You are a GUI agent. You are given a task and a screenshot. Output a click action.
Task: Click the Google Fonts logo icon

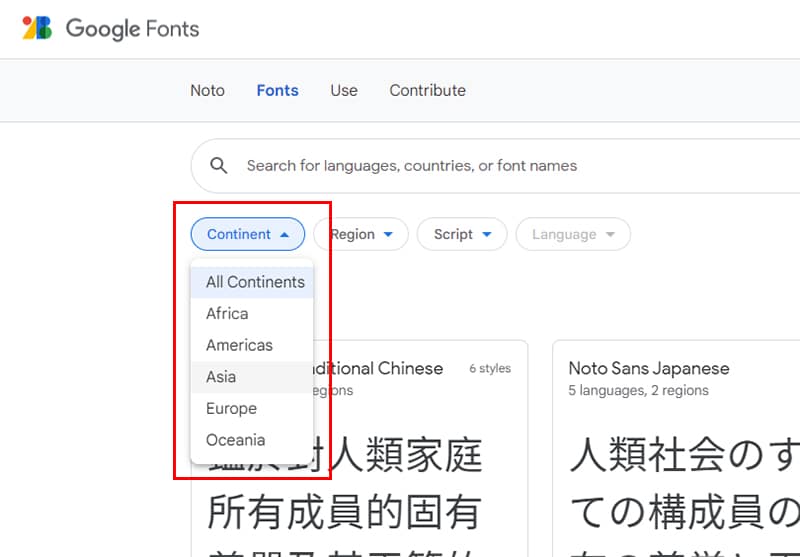click(37, 28)
